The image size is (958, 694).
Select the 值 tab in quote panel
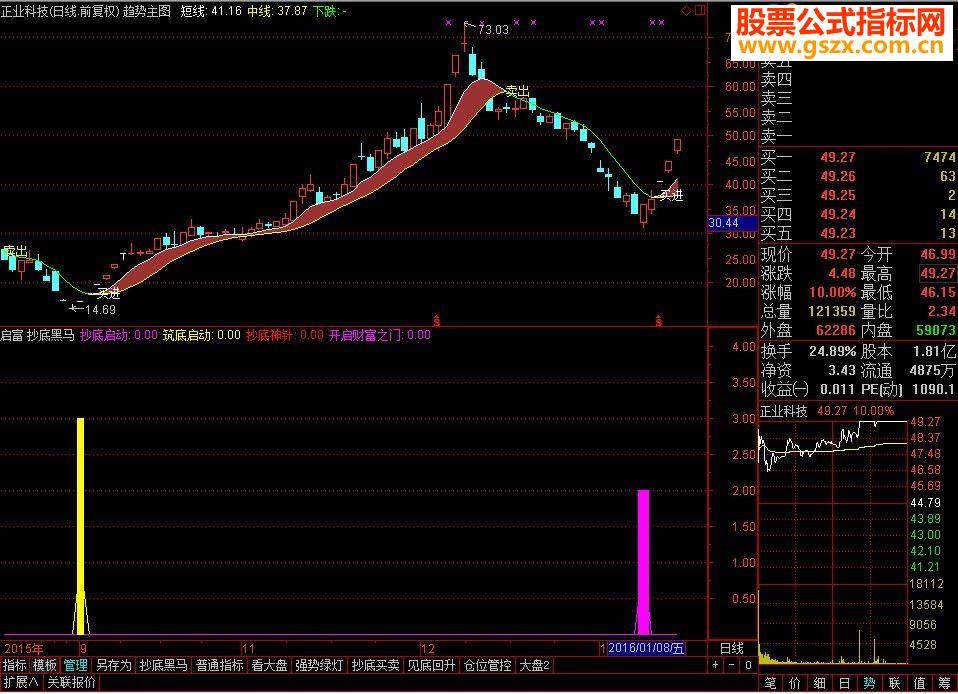point(920,683)
